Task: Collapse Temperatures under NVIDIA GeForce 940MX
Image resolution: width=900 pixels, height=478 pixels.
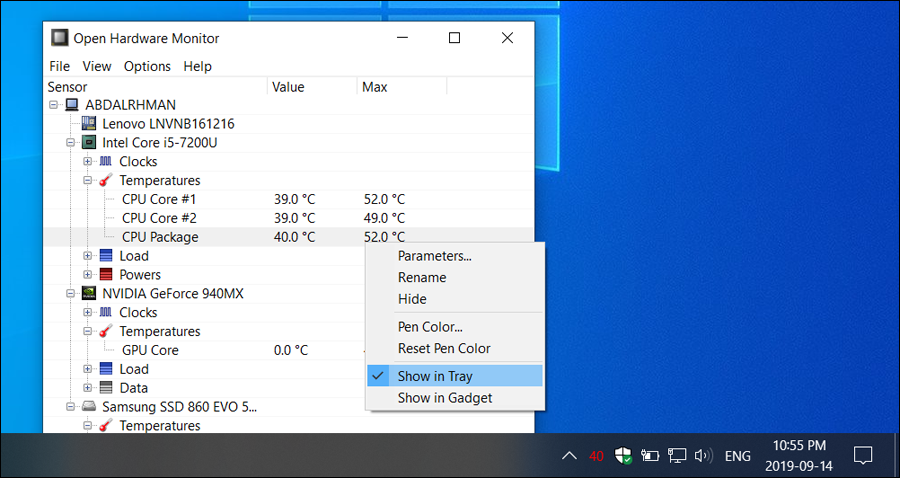Action: tap(87, 331)
